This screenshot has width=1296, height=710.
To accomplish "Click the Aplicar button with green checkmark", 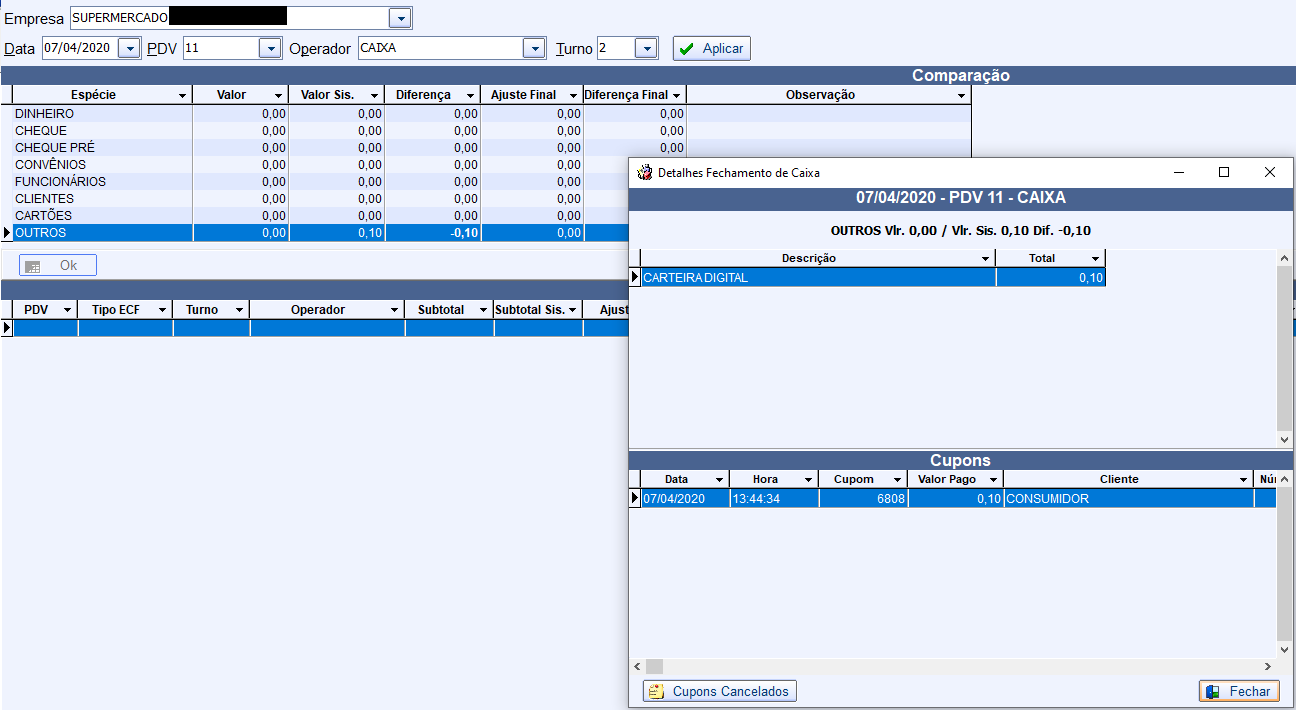I will pyautogui.click(x=711, y=48).
